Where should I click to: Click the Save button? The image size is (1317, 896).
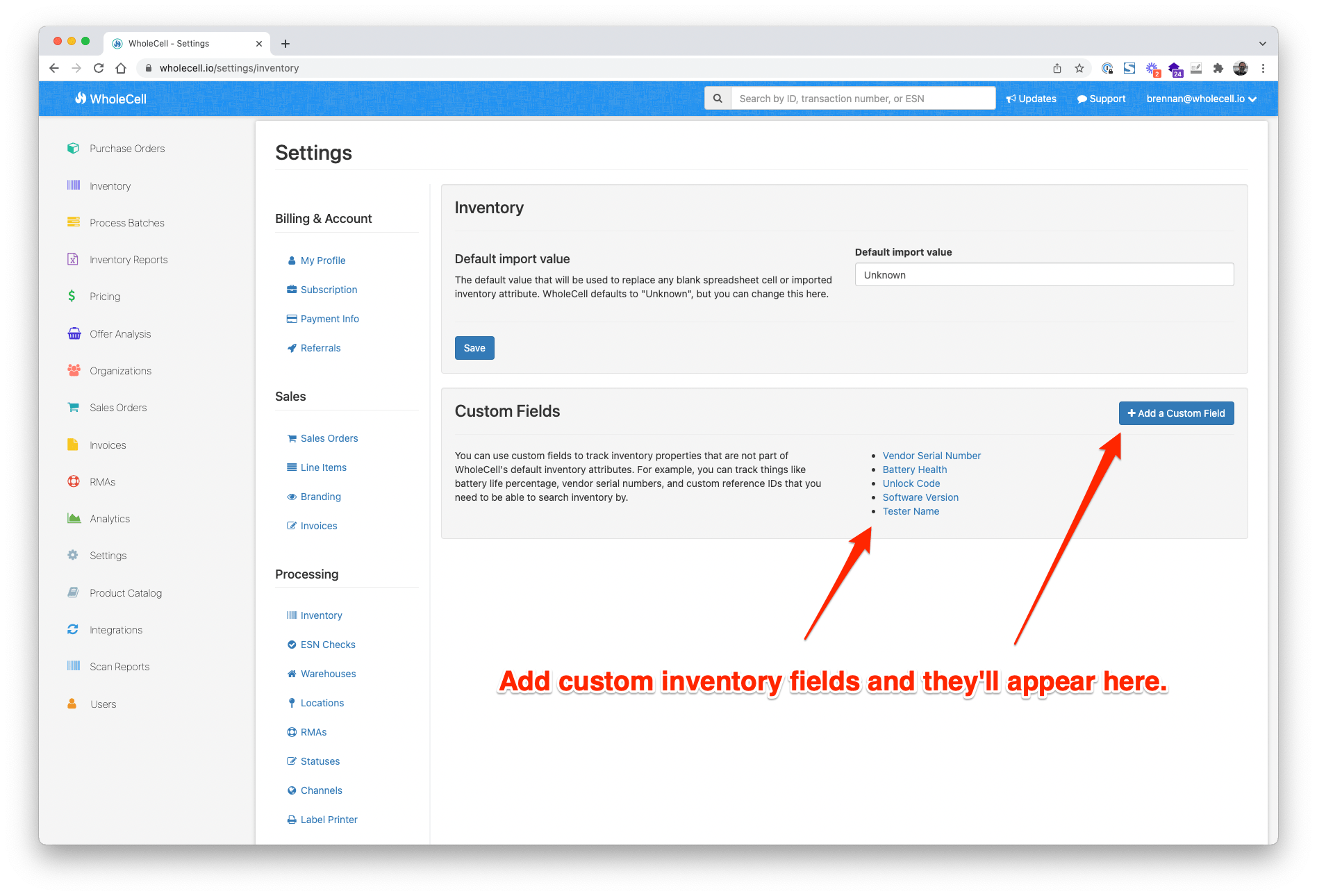point(474,348)
